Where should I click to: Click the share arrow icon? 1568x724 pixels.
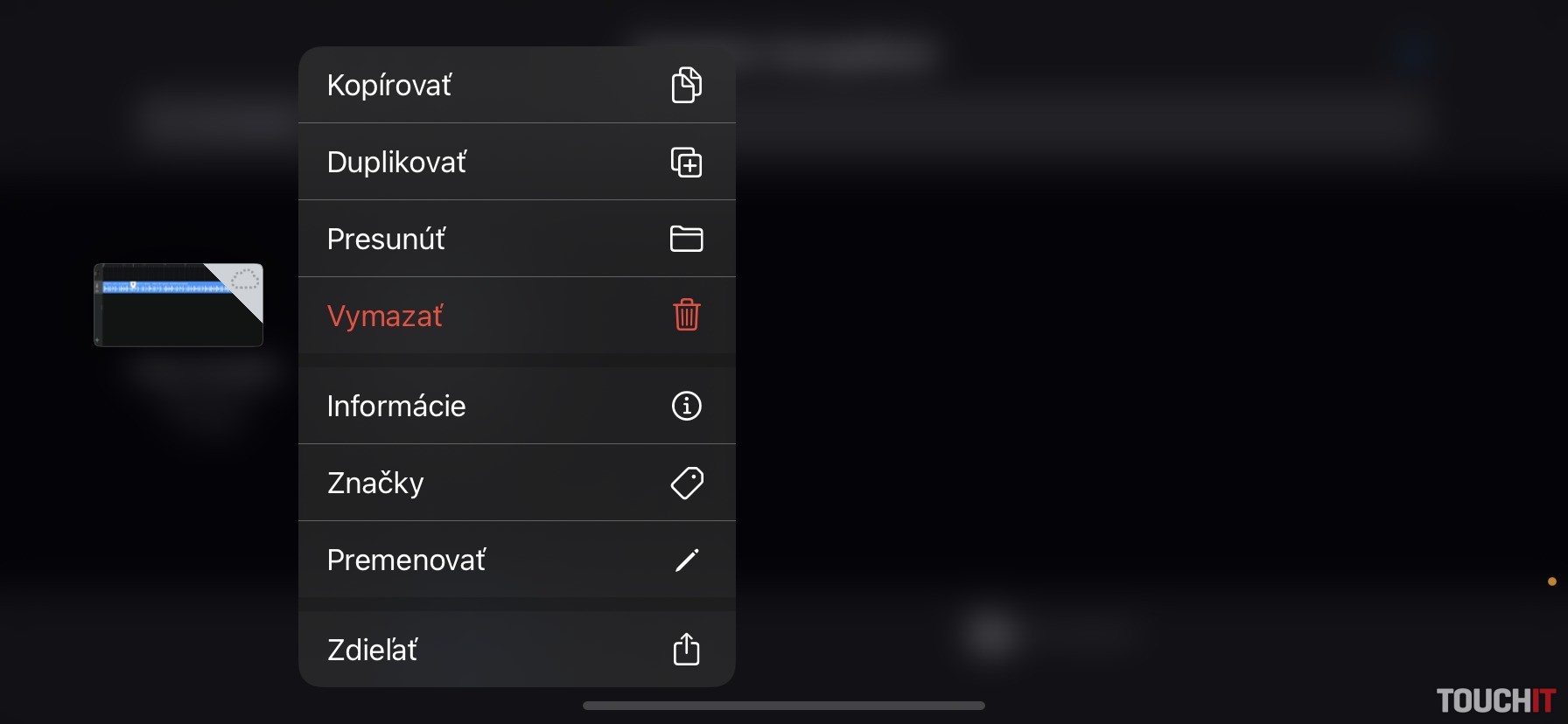click(x=687, y=649)
